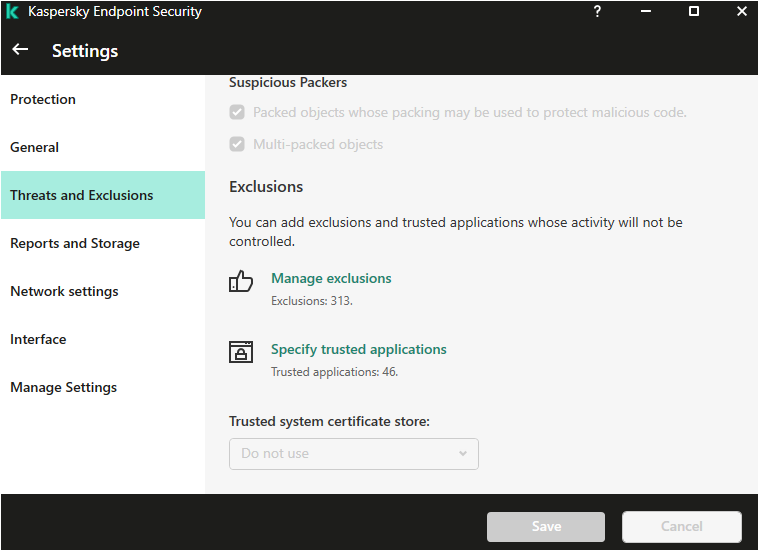759x551 pixels.
Task: Click the 'Exclusions: 313.' count text
Action: pyautogui.click(x=312, y=301)
